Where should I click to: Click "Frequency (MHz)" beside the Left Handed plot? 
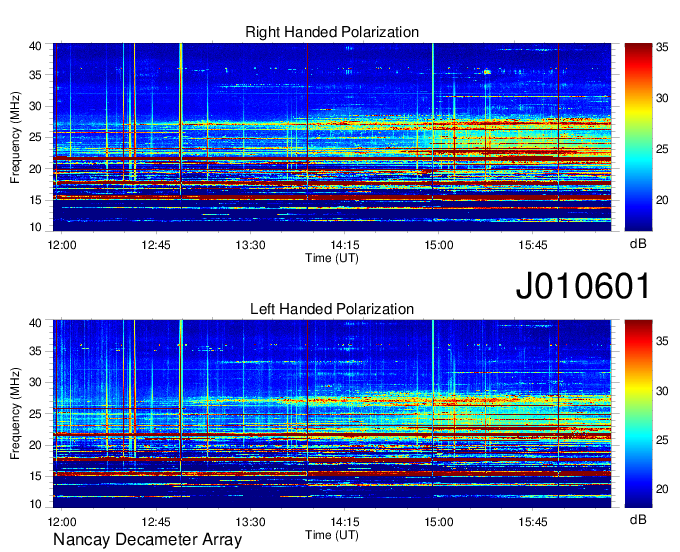(x=15, y=414)
